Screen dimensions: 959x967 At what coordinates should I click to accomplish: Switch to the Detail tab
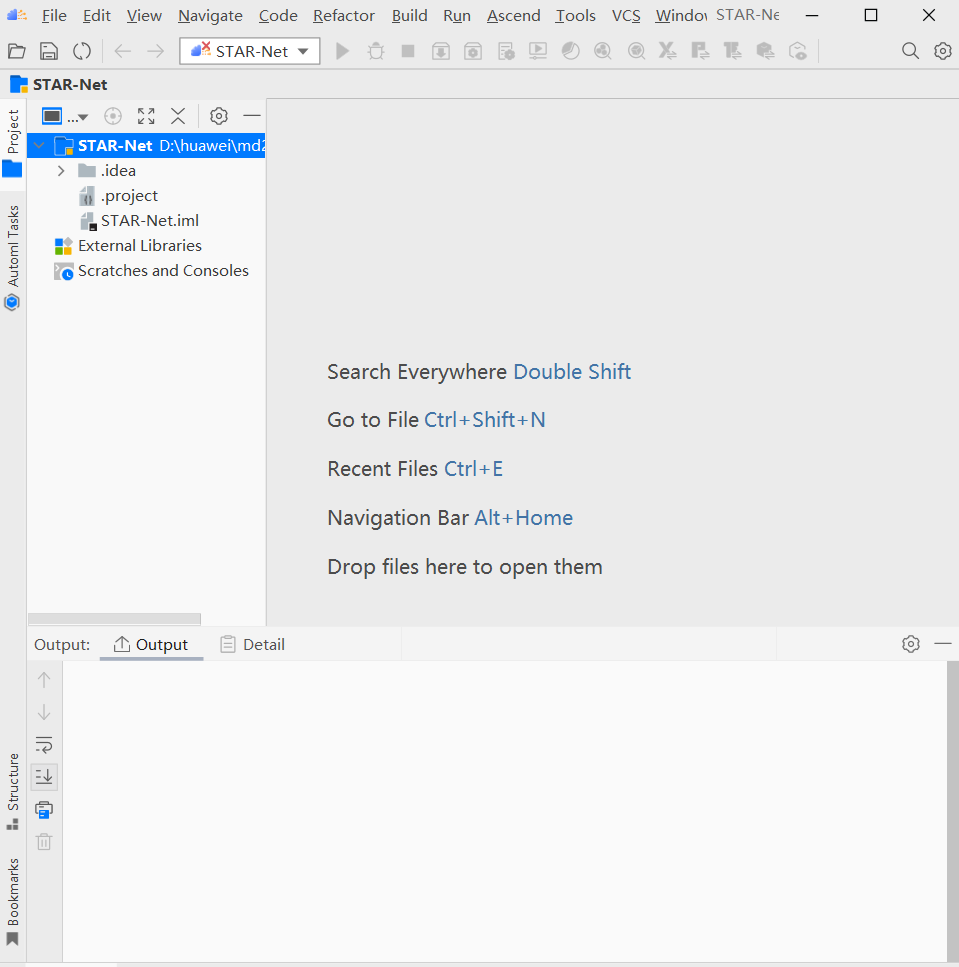(253, 645)
